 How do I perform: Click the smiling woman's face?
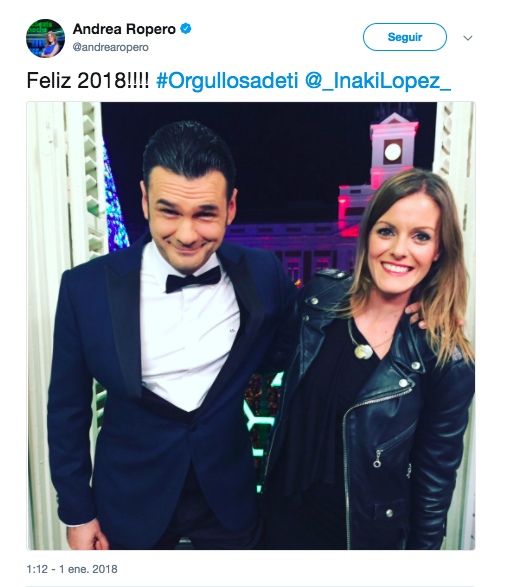[403, 241]
